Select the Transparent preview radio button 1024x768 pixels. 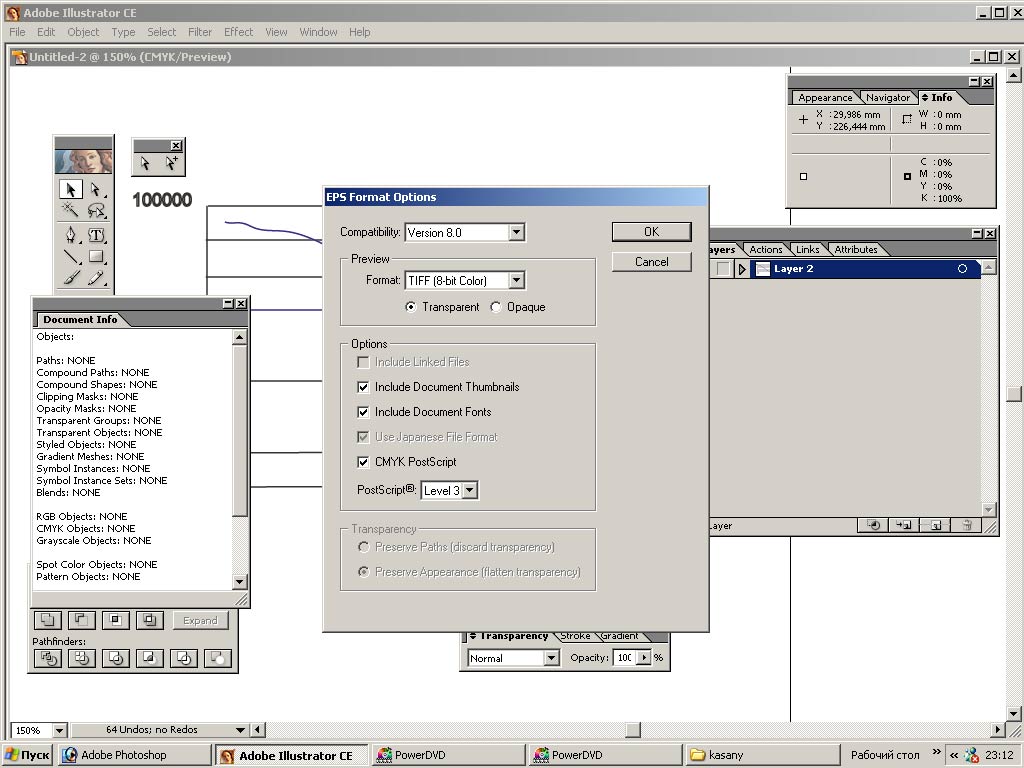click(x=411, y=307)
